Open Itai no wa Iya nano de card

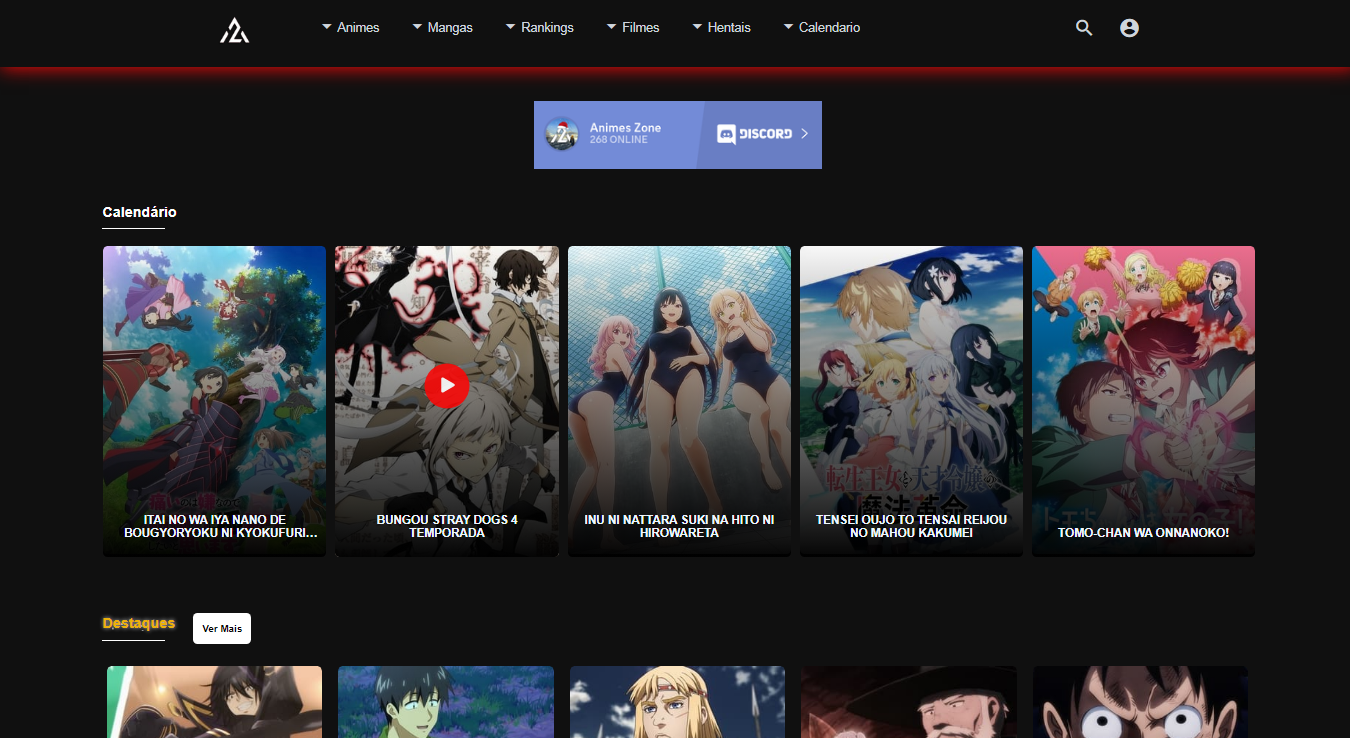pyautogui.click(x=214, y=401)
